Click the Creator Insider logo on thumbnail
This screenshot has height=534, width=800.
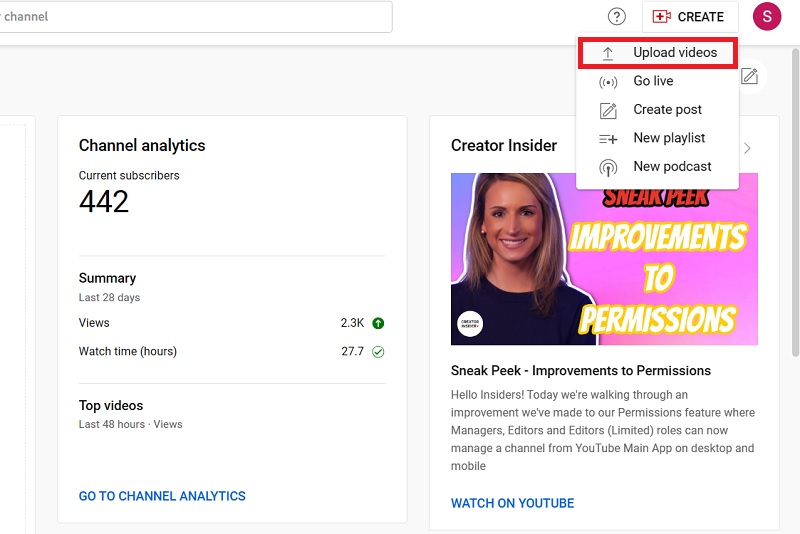click(x=470, y=324)
